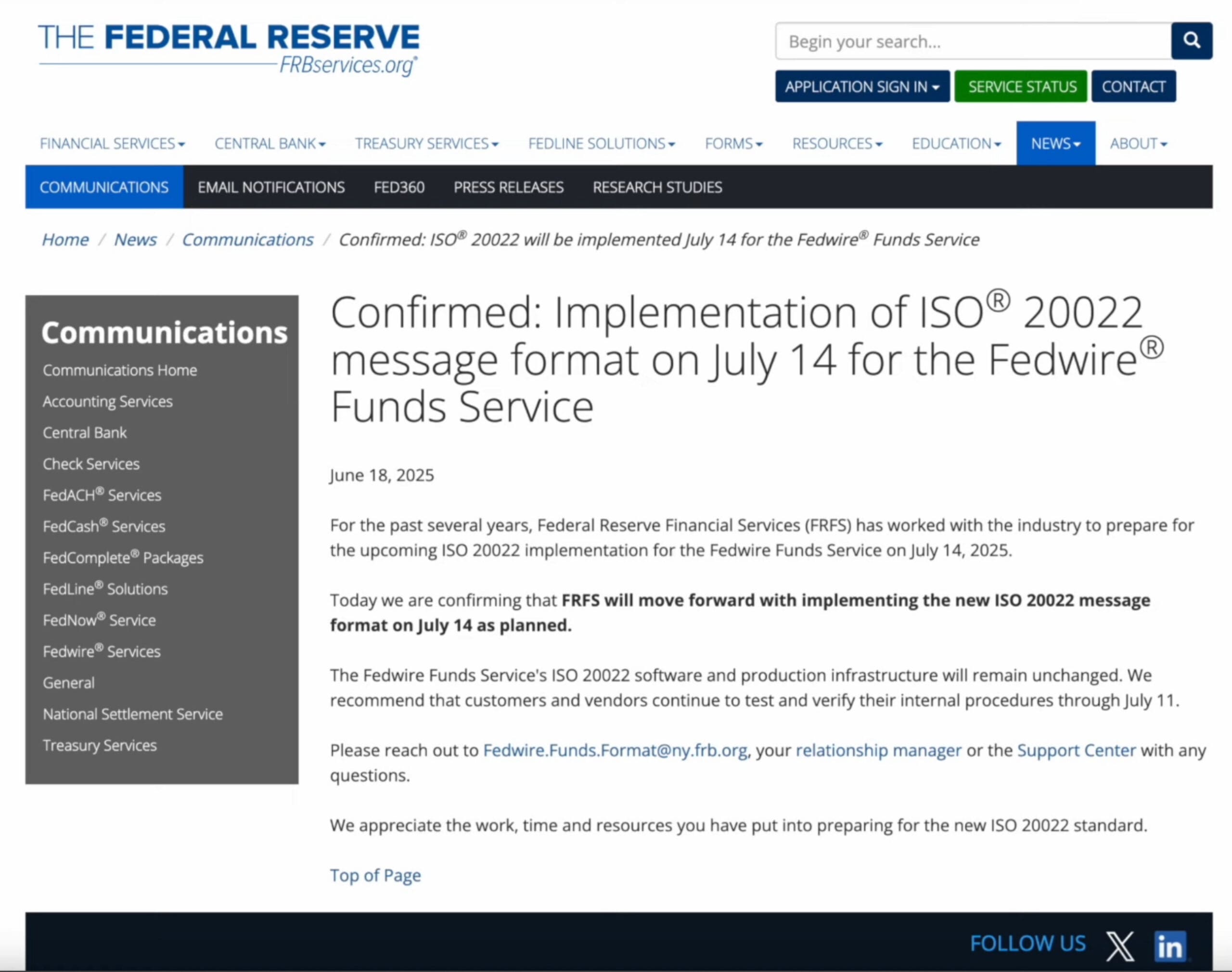Expand the Application Sign In dropdown
1232x972 pixels.
coord(862,87)
